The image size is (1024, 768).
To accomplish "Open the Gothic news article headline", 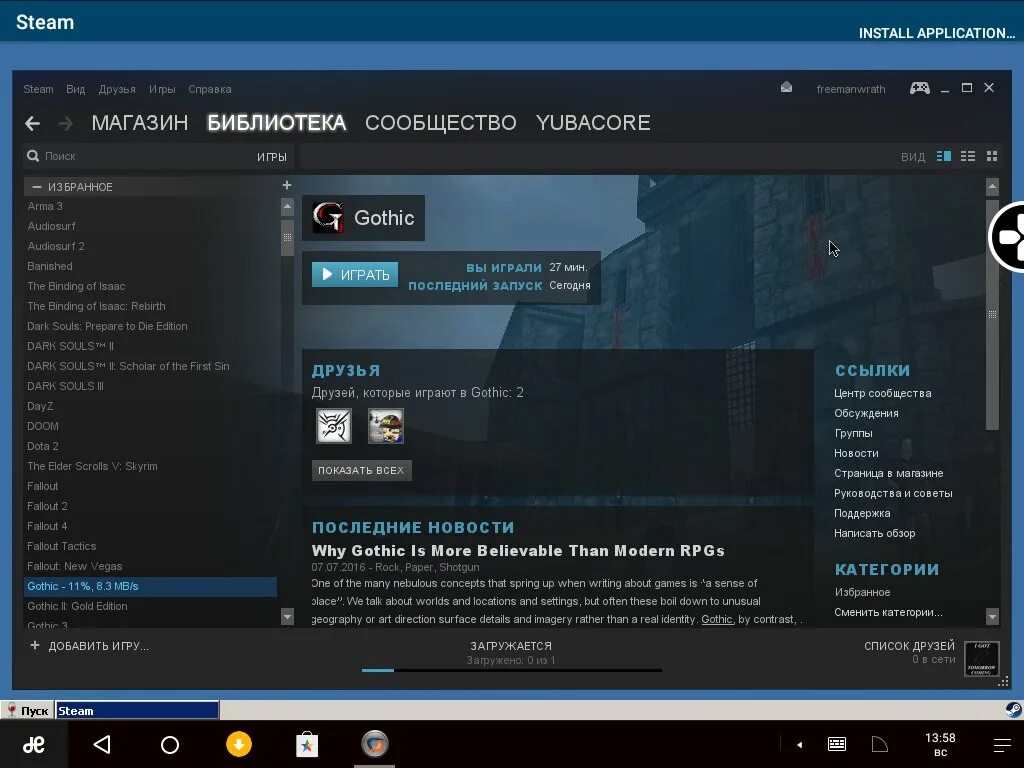I will (518, 551).
